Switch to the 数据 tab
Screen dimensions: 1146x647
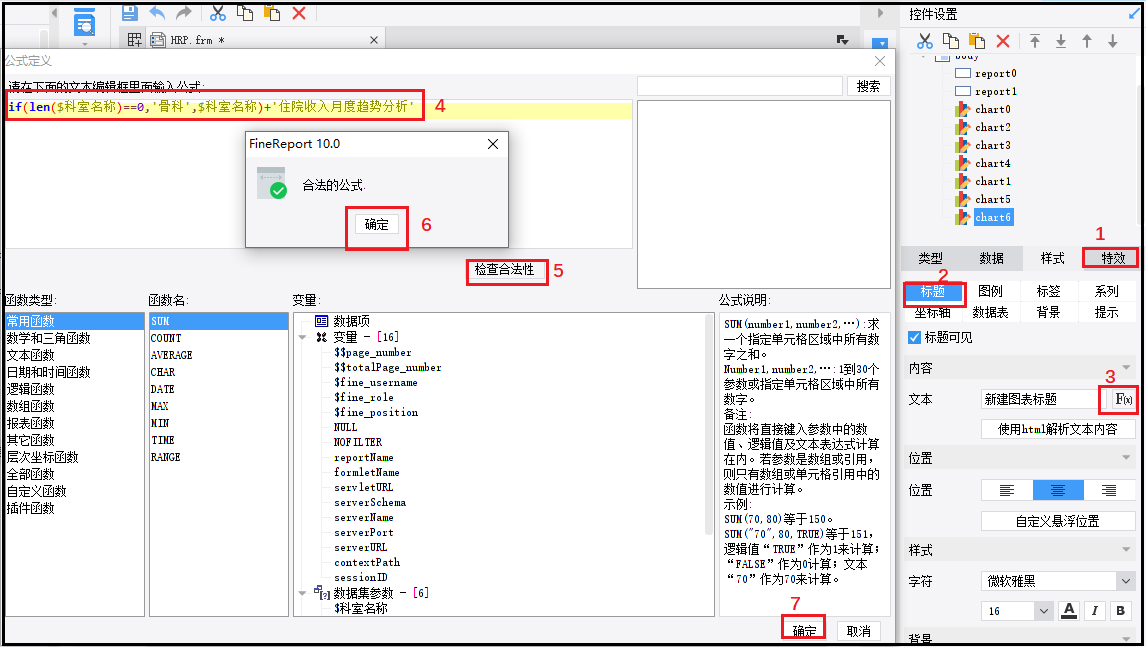(x=991, y=258)
